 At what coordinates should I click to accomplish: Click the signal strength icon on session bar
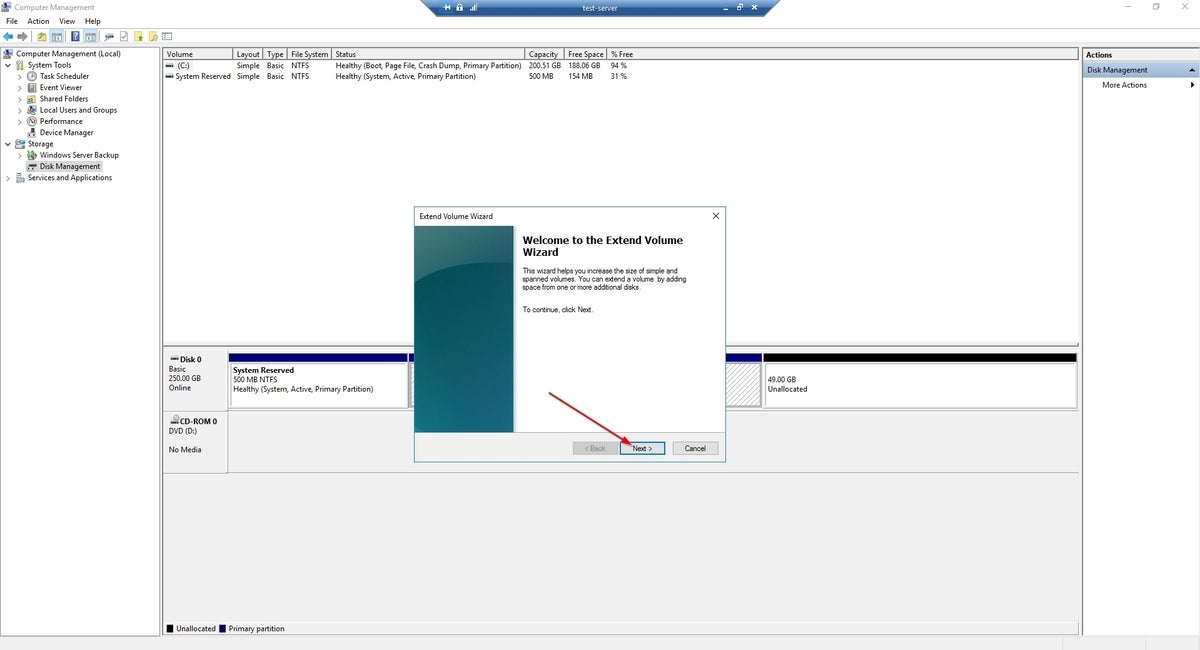coord(472,7)
